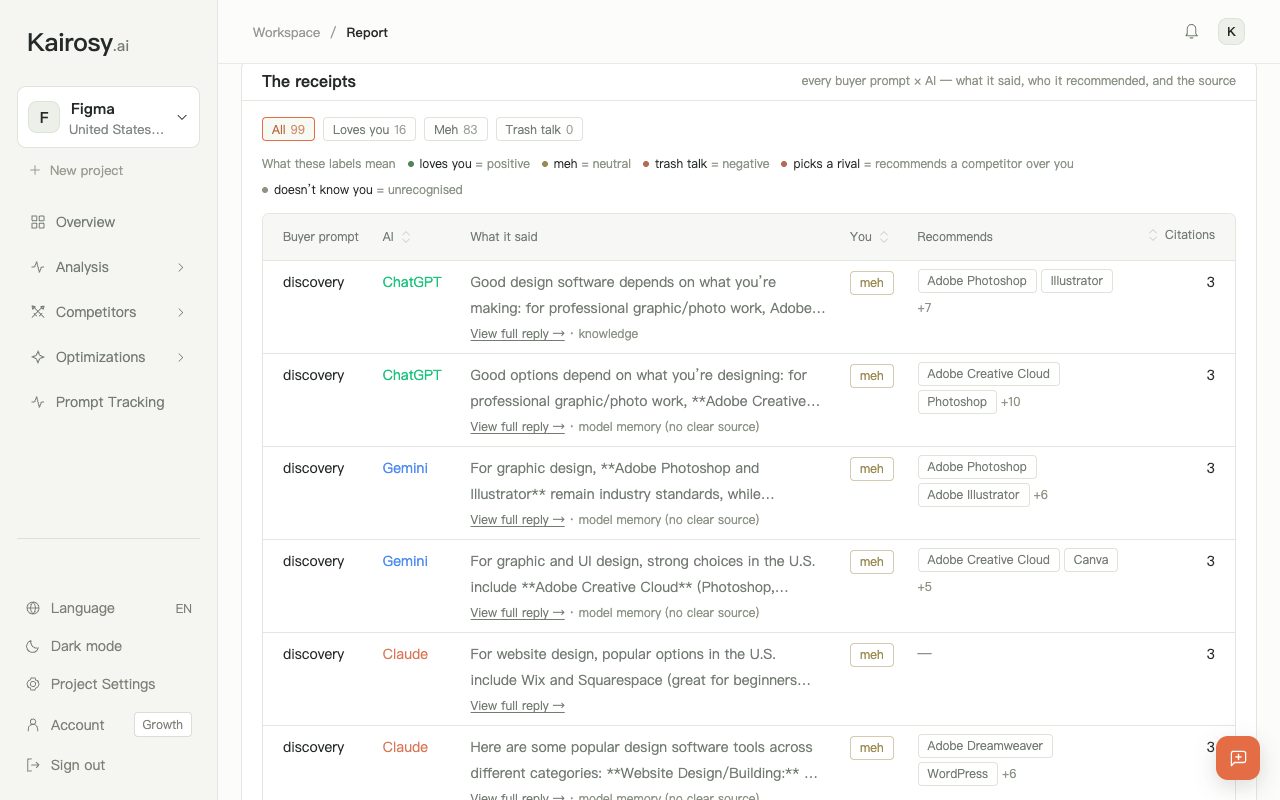This screenshot has width=1280, height=800.
Task: View full reply for the Wix and Squarespace row
Action: [x=517, y=706]
